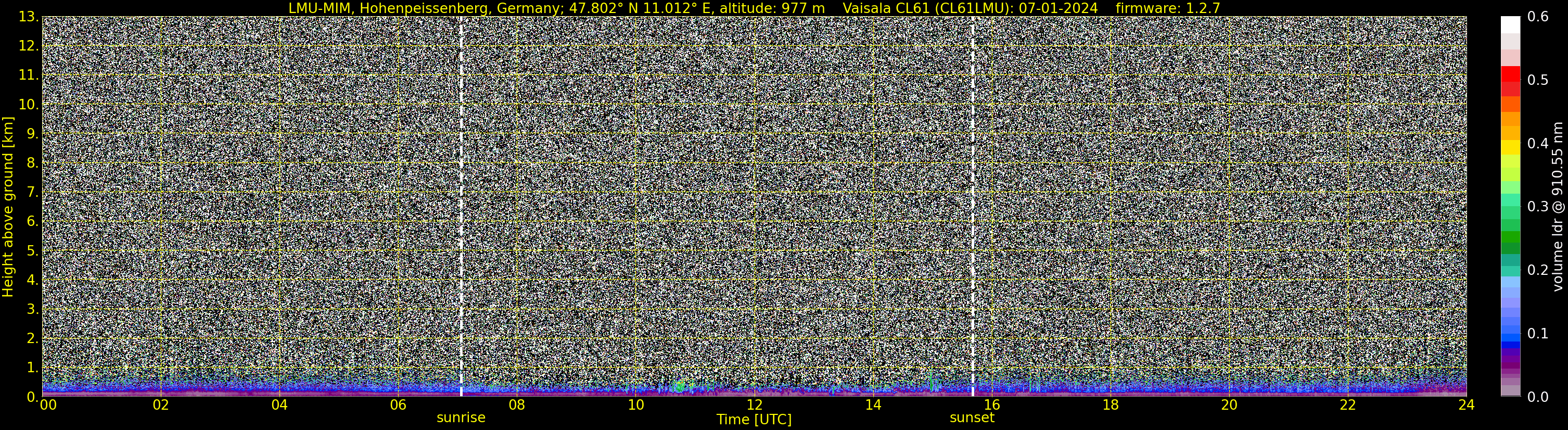Click the colorbar tick label '0.6'
Screen dimensions: 1568x430
point(1538,17)
